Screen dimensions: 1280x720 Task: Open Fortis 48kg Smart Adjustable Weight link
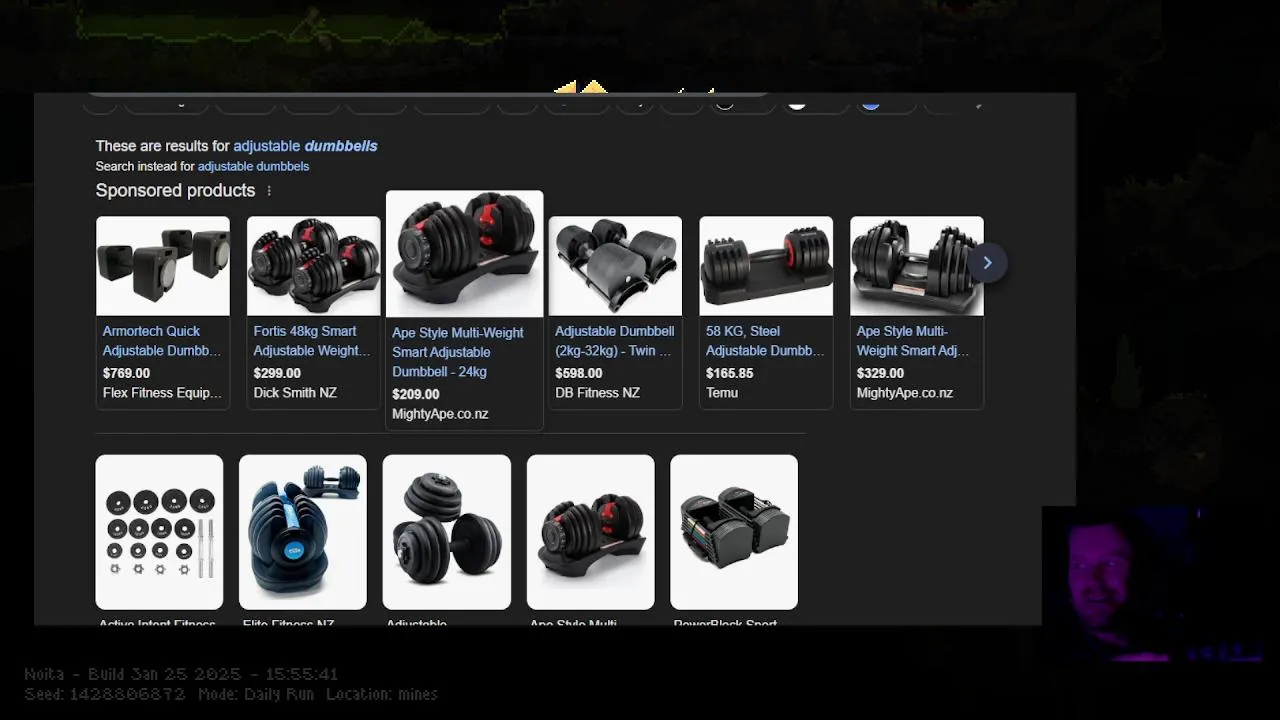(312, 341)
